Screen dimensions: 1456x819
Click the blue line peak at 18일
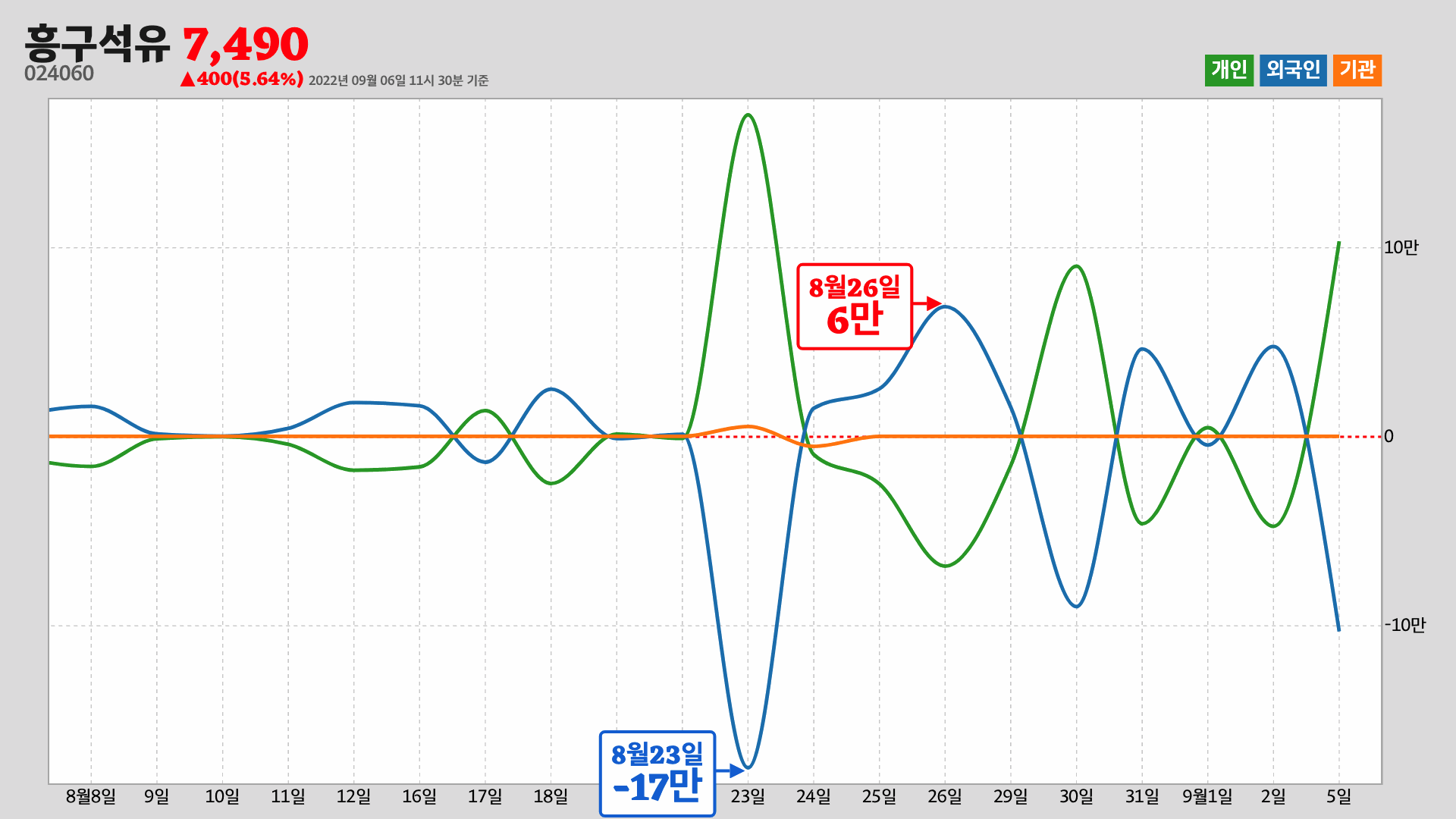click(x=551, y=389)
